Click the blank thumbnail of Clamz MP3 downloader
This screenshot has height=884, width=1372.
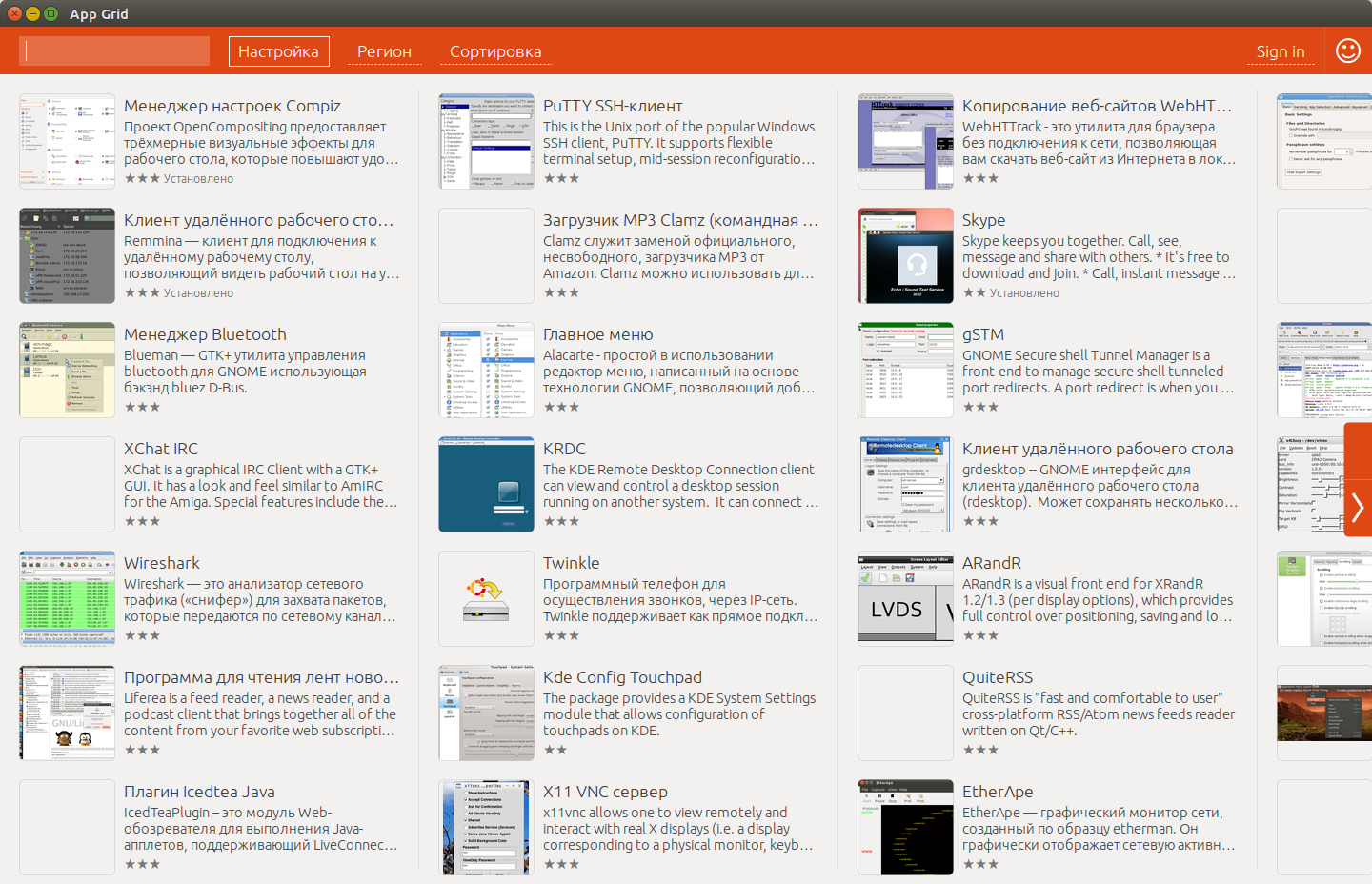(486, 255)
